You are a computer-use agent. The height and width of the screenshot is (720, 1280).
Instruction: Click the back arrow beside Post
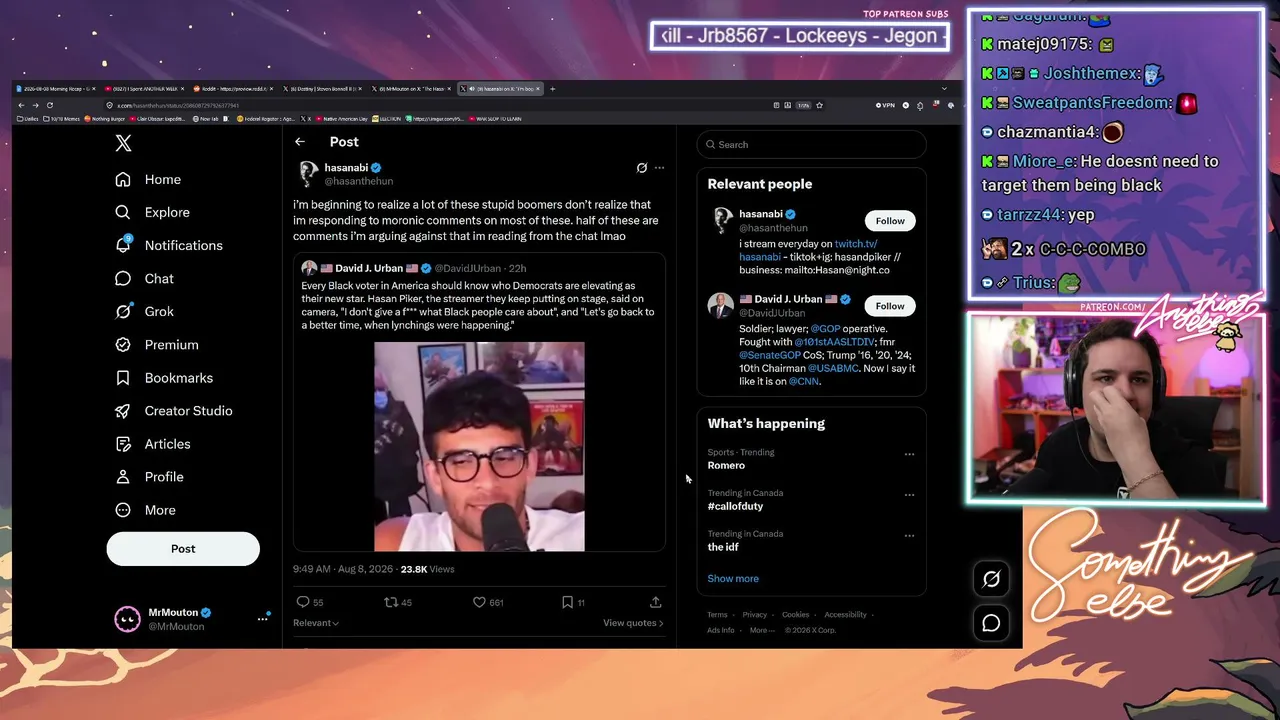click(300, 142)
